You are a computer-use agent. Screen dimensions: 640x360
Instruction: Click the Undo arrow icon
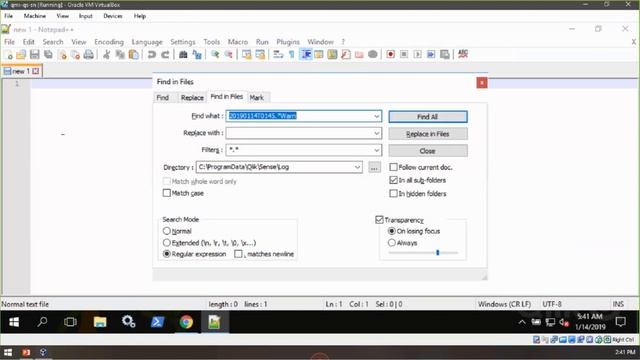(x=151, y=54)
